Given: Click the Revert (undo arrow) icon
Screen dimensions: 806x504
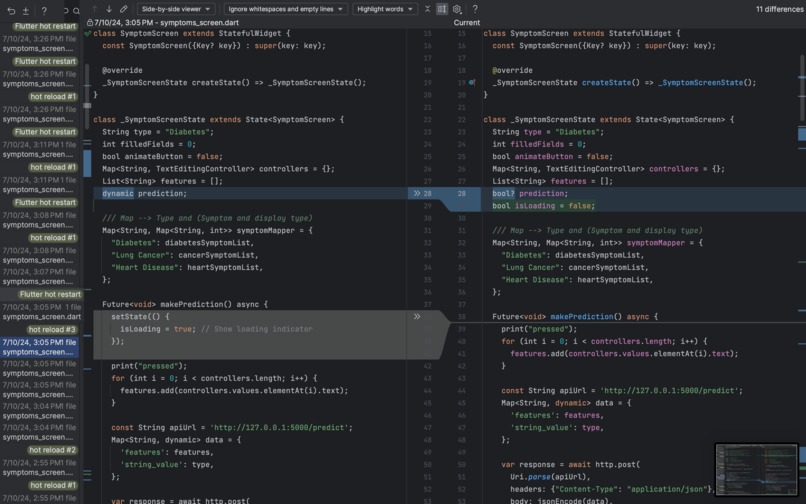Looking at the screenshot, I should pos(11,10).
